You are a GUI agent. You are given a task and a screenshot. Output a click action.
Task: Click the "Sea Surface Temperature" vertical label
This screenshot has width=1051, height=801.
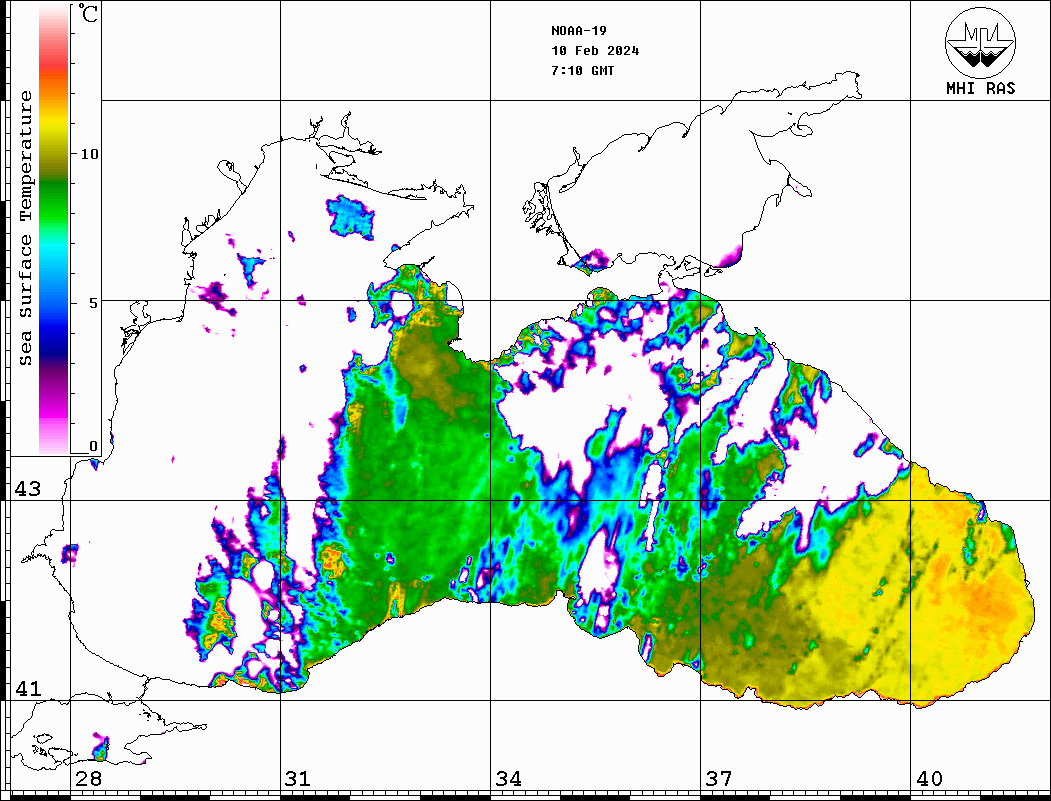click(x=25, y=228)
